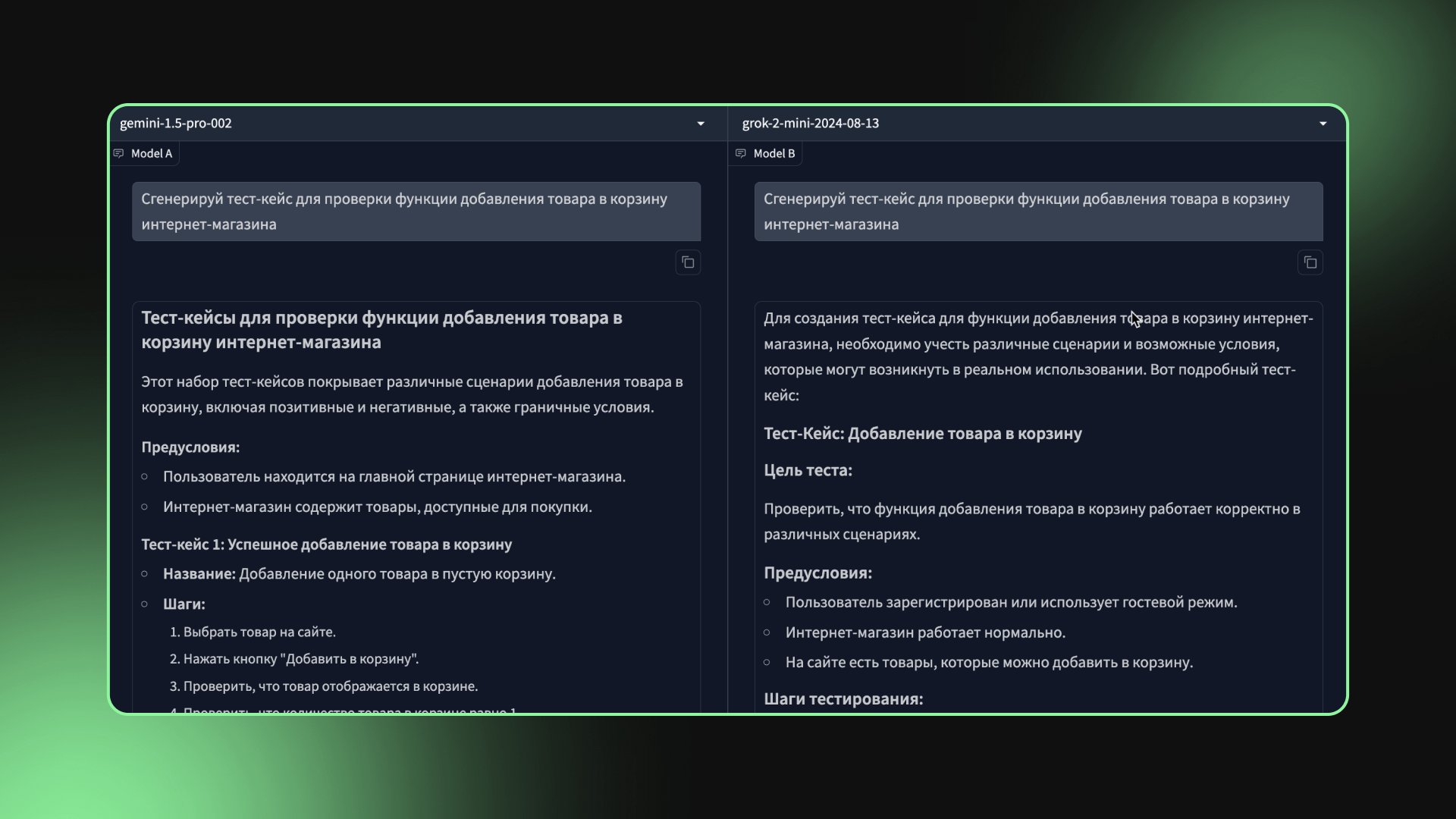Expand the gemini-1.5-pro-002 dropdown arrow
This screenshot has width=1456, height=819.
701,124
